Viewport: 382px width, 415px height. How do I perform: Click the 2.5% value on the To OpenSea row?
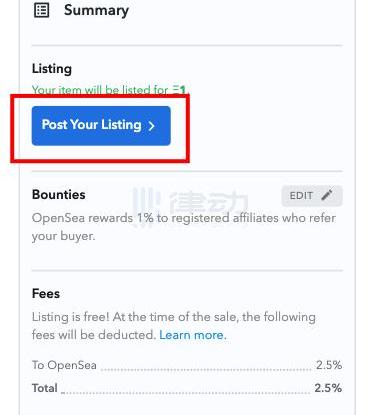pos(329,365)
